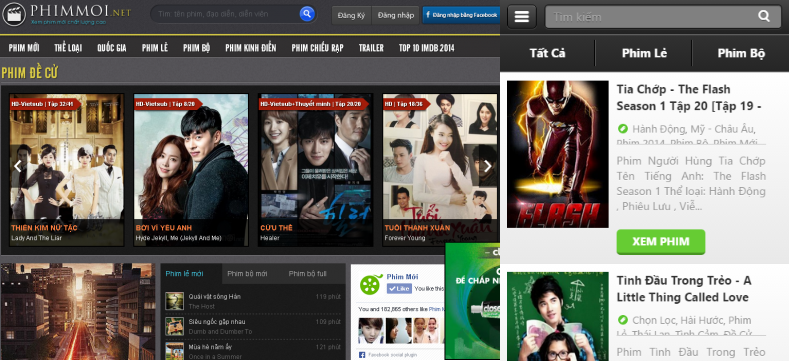Open the PHIM BỘ menu
This screenshot has width=792, height=361.
point(196,48)
